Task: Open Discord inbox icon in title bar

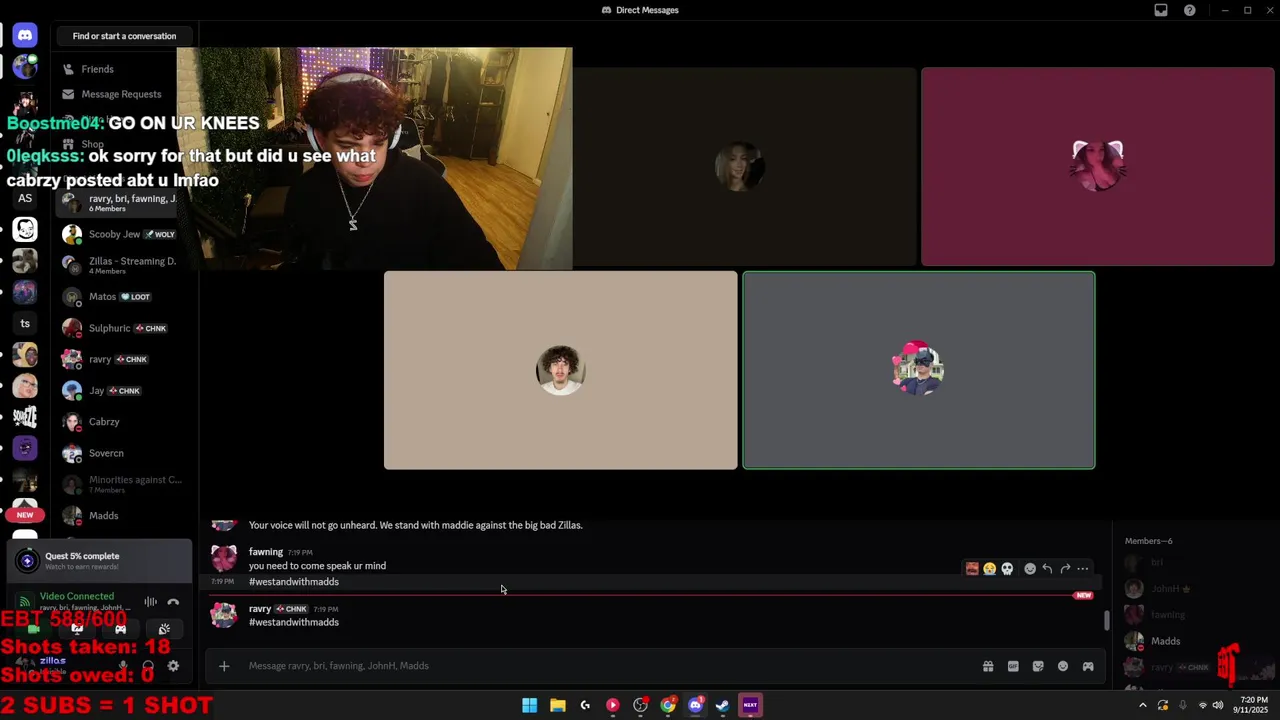Action: (x=1161, y=10)
